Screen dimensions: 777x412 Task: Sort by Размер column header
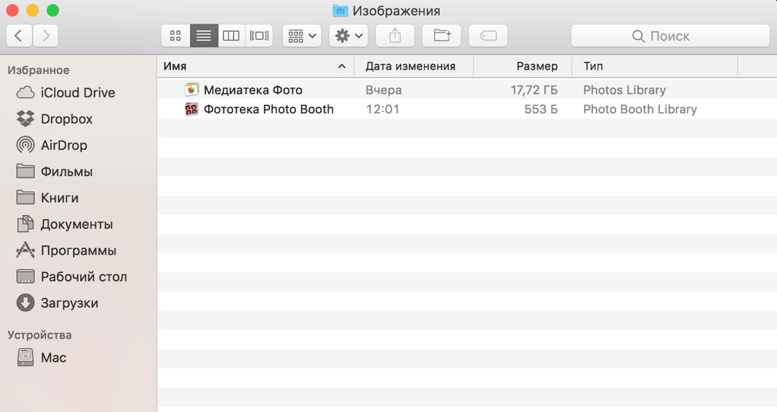[x=523, y=66]
